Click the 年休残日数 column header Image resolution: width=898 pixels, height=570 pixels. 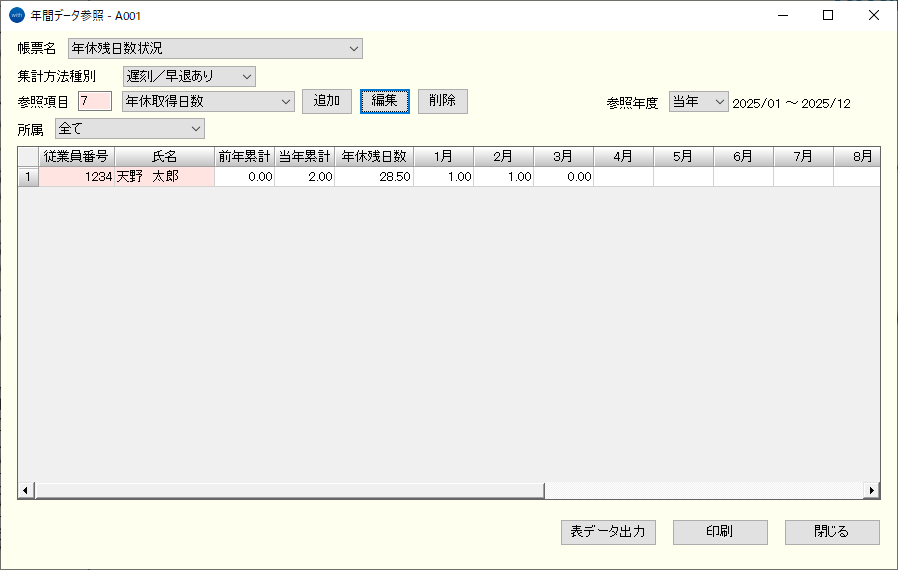(374, 156)
